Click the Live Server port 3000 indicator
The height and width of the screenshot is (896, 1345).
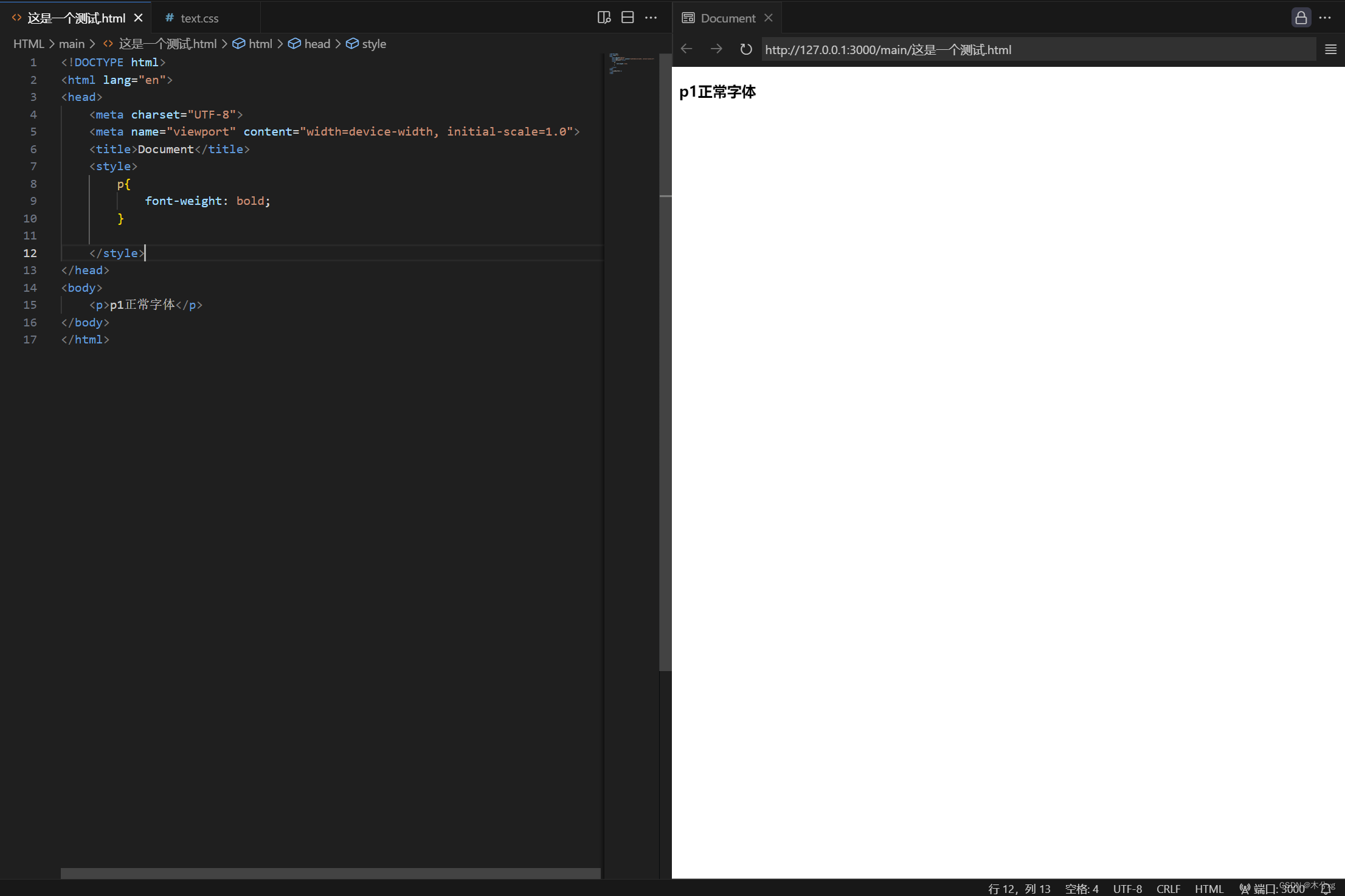tap(1271, 889)
